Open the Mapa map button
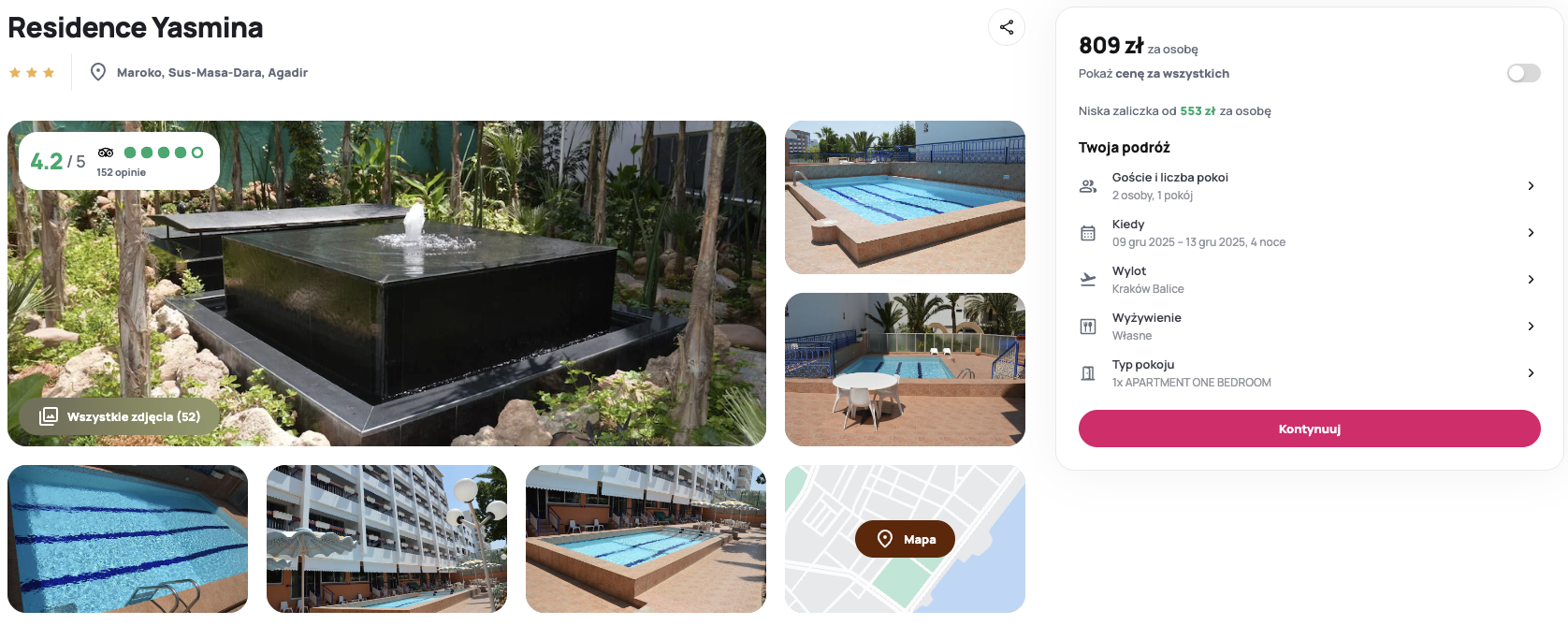This screenshot has height=640, width=1568. click(905, 539)
